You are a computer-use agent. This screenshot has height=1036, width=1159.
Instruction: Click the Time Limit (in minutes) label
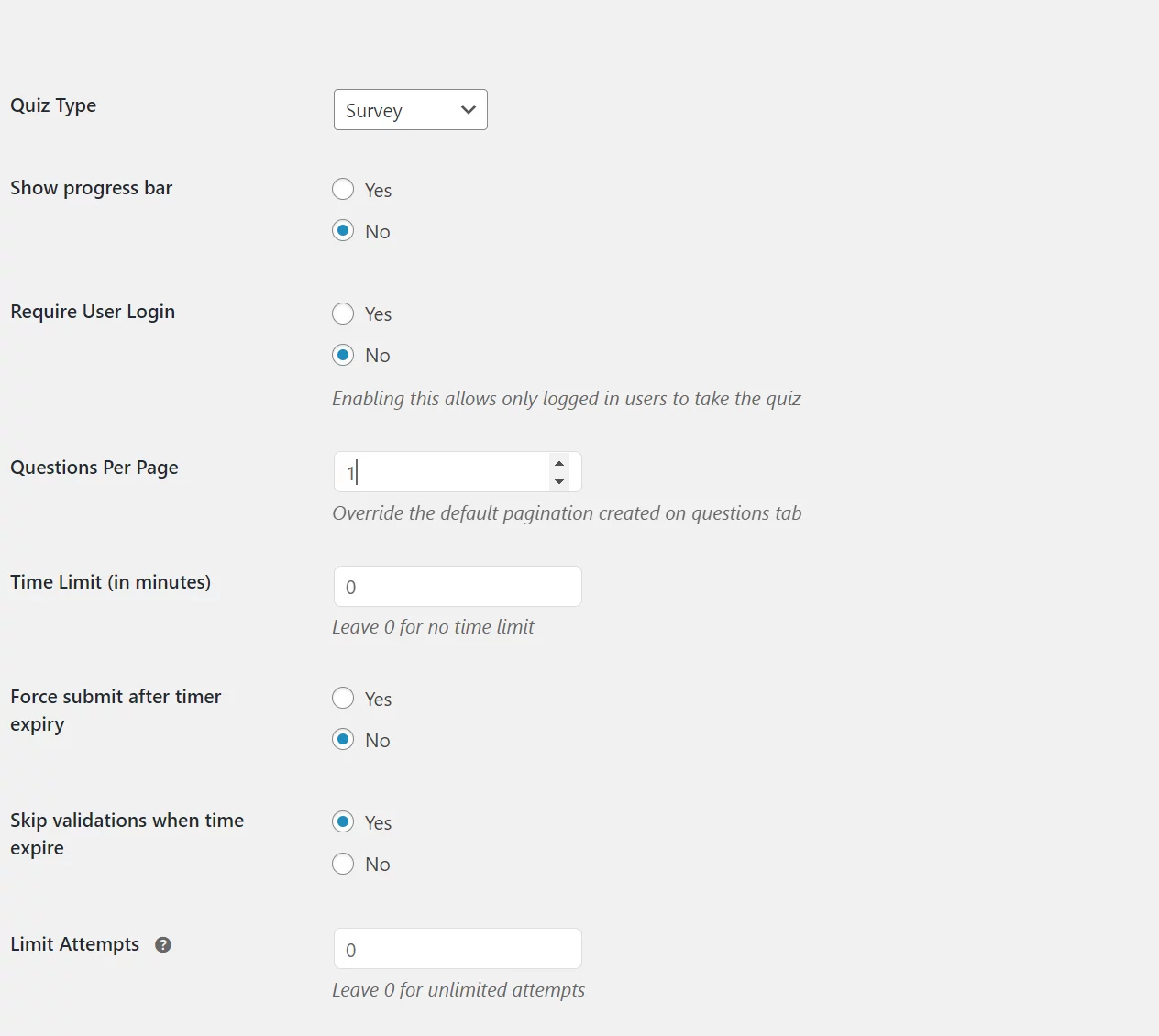(110, 581)
